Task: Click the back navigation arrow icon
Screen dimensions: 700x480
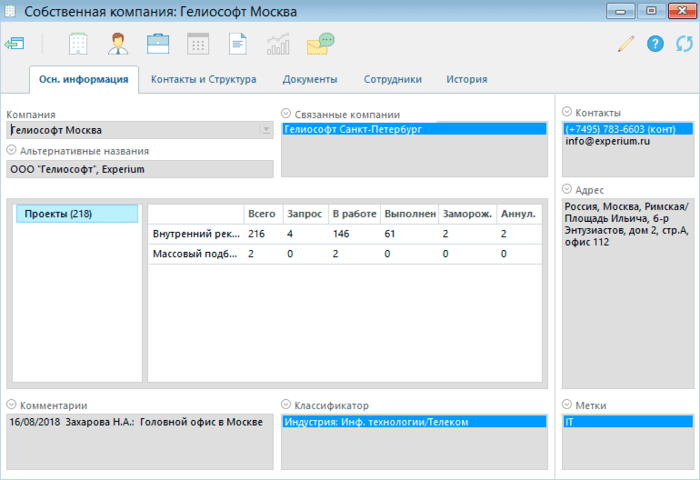Action: [14, 44]
